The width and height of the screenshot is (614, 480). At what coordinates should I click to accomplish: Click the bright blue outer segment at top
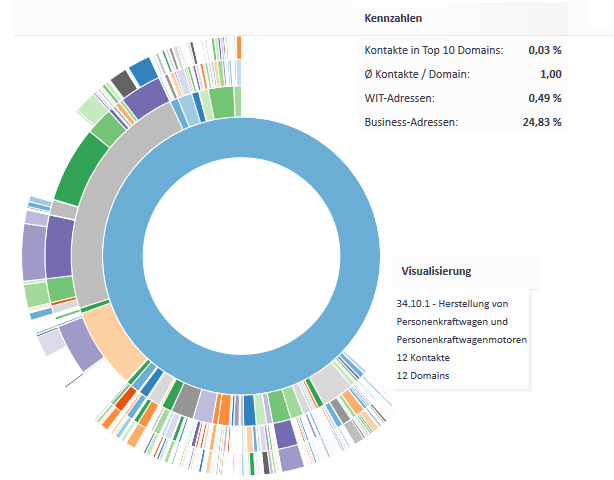pos(144,70)
